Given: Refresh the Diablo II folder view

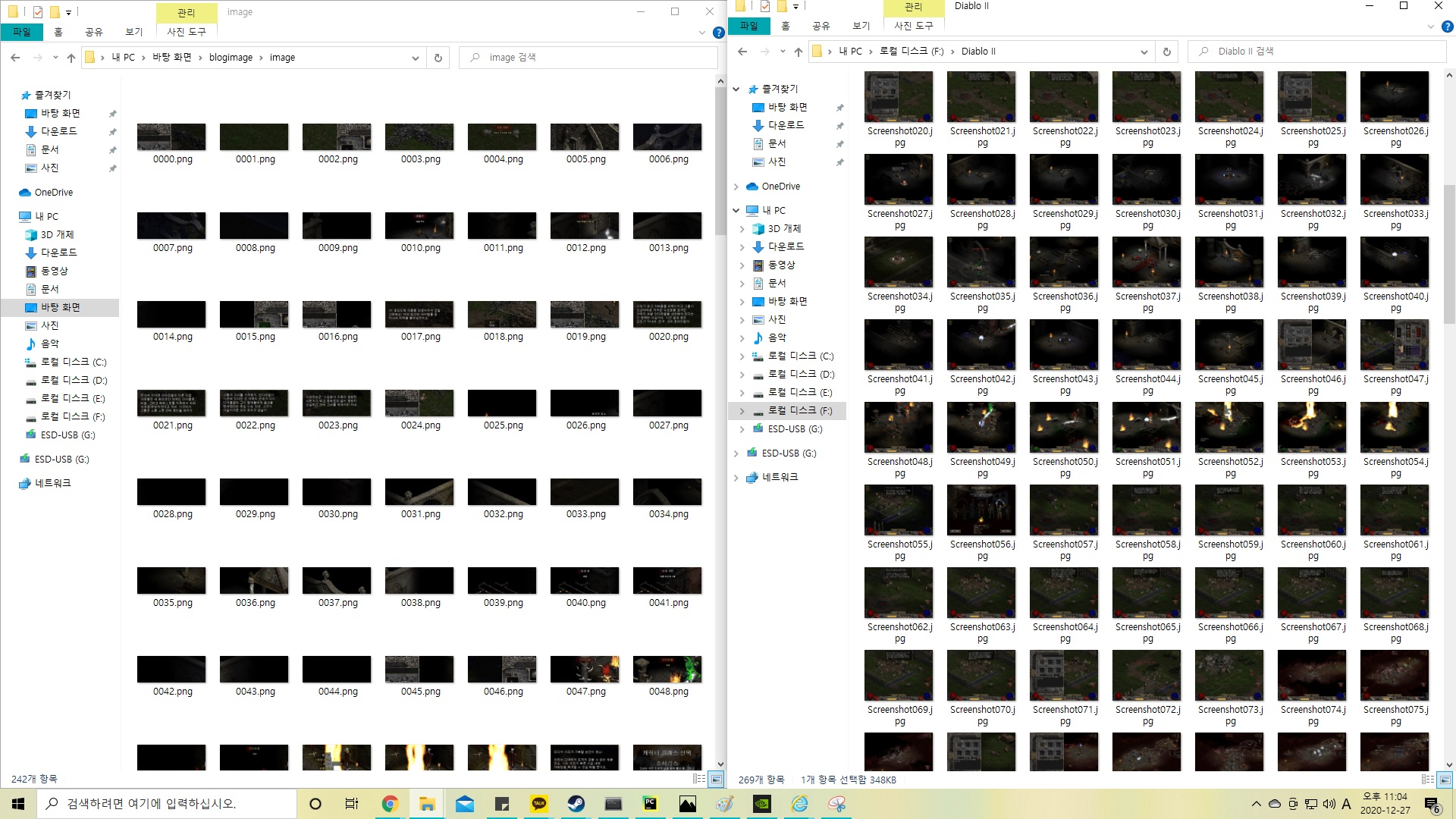Looking at the screenshot, I should [x=1167, y=52].
